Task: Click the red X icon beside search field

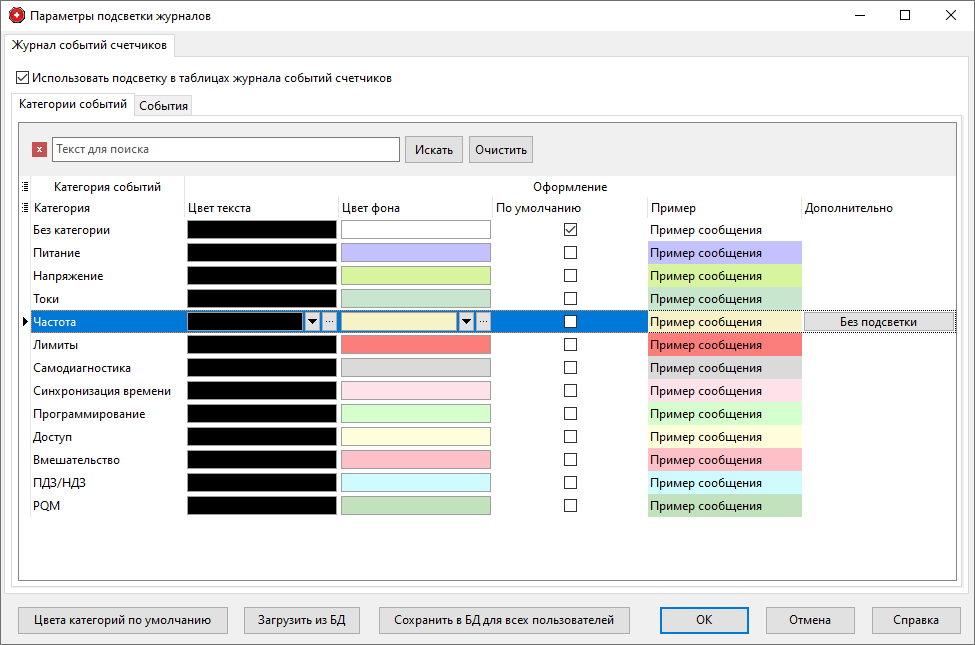Action: 39,150
